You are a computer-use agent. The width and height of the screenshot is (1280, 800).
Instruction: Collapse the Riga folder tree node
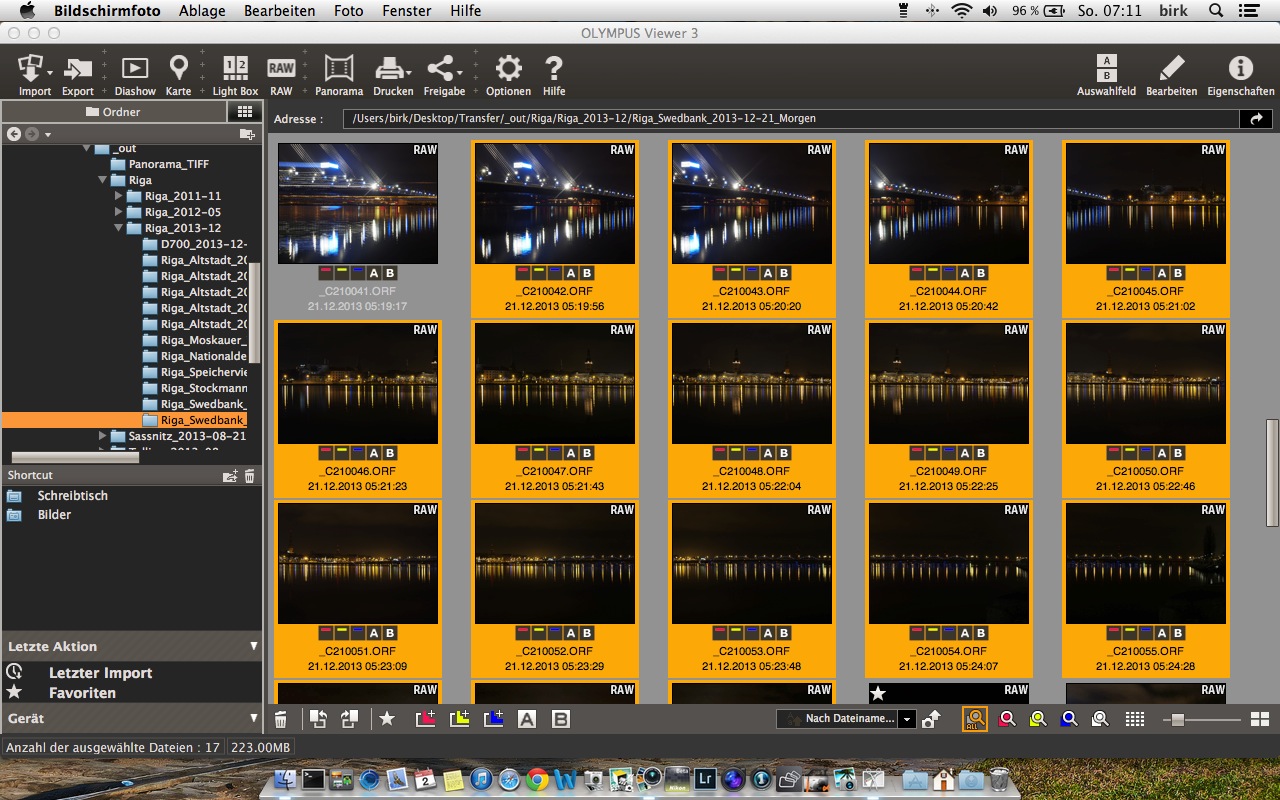coord(103,181)
